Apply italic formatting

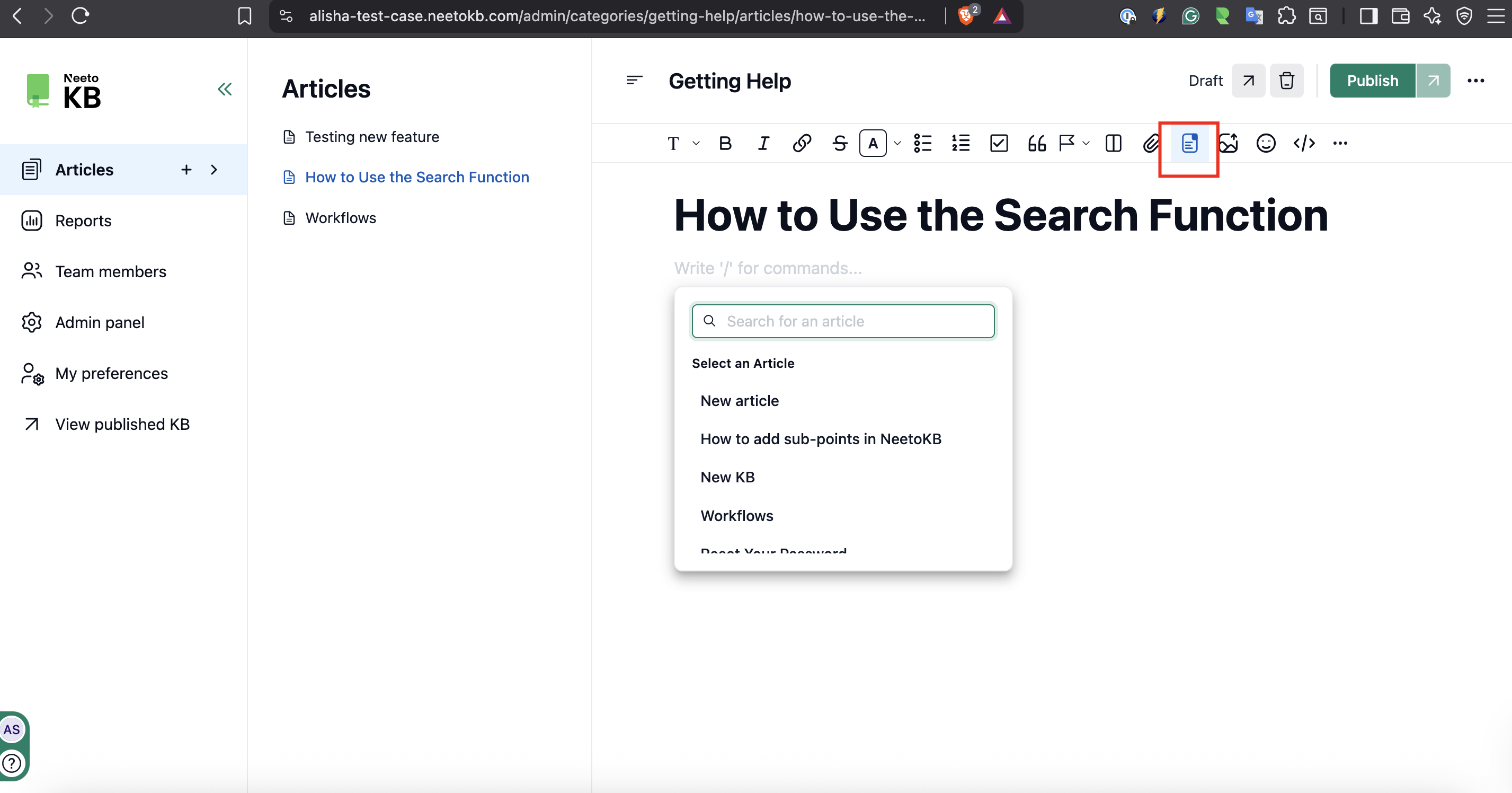pyautogui.click(x=763, y=143)
